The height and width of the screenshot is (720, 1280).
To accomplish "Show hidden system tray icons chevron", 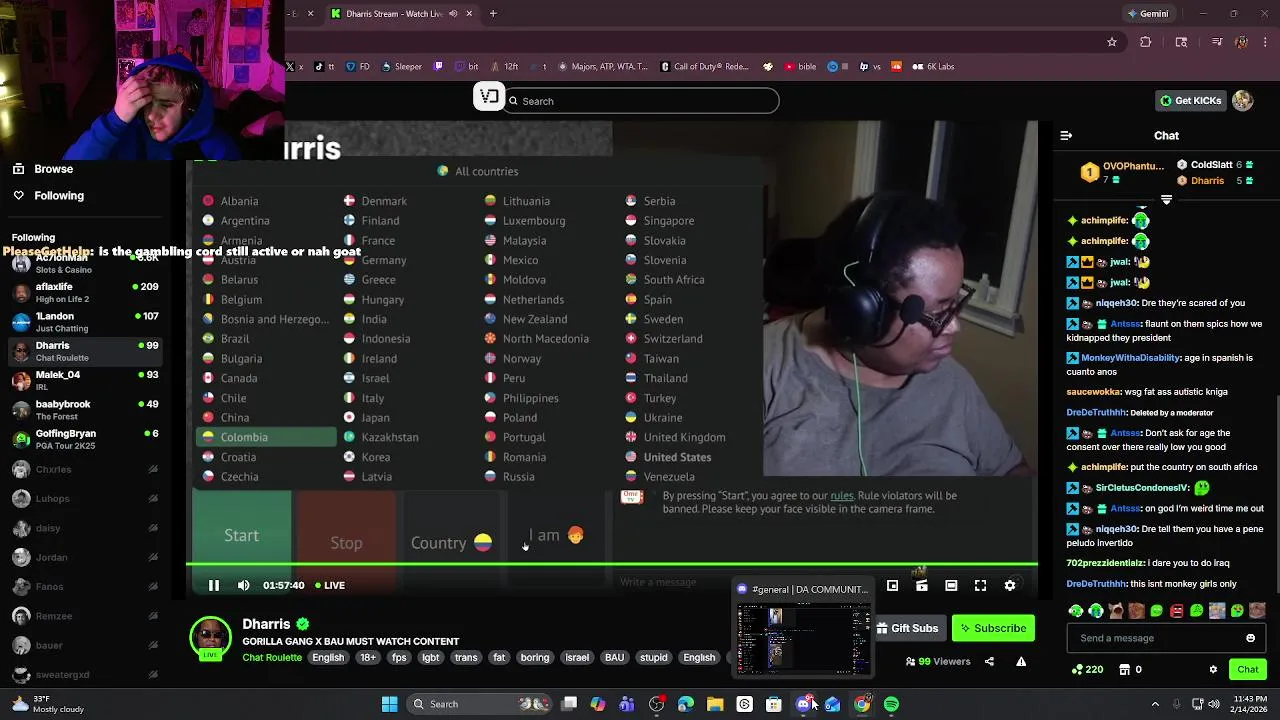I will pos(1155,704).
